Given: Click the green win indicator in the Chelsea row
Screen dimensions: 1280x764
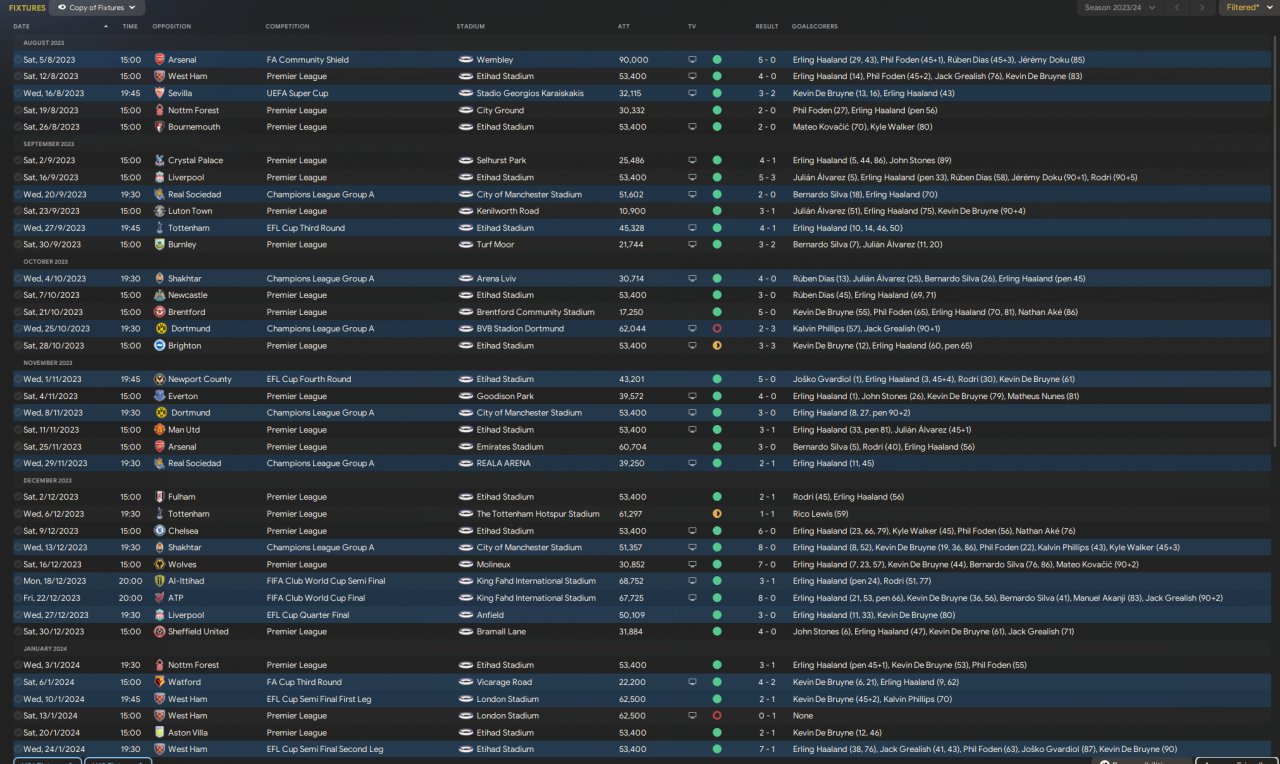Looking at the screenshot, I should [x=717, y=531].
